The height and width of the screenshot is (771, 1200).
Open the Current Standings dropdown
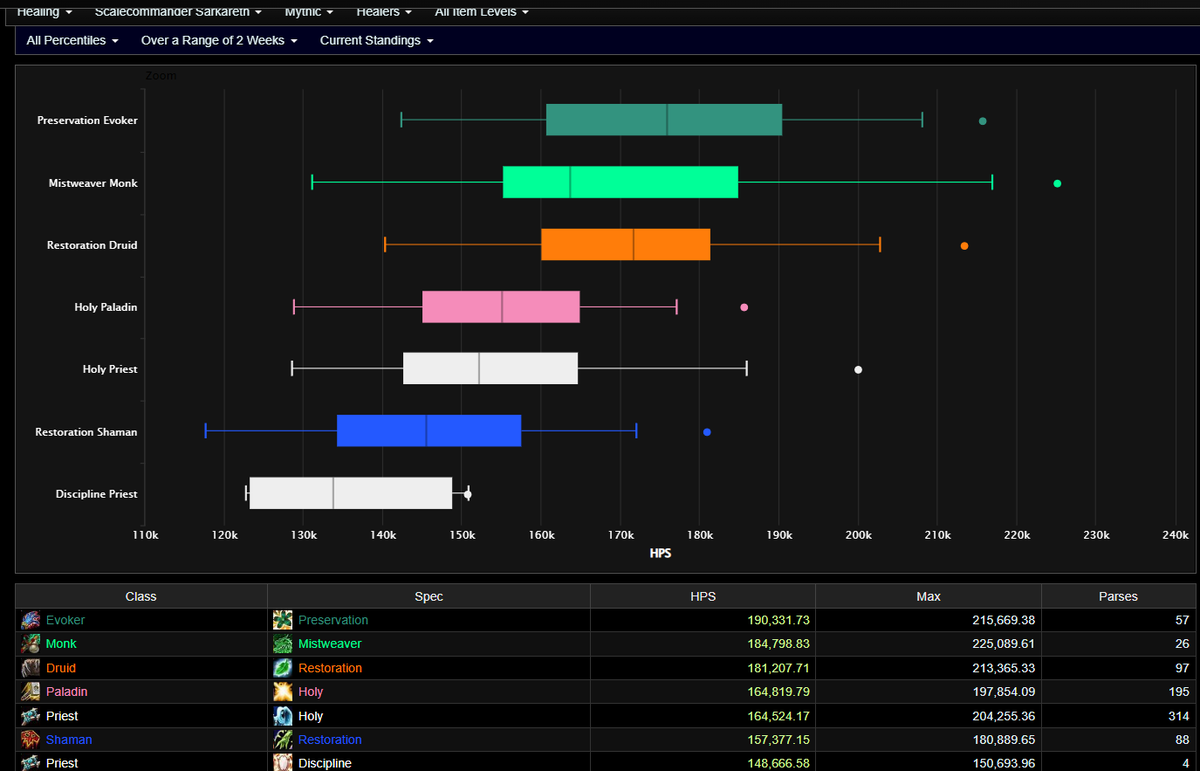tap(377, 41)
